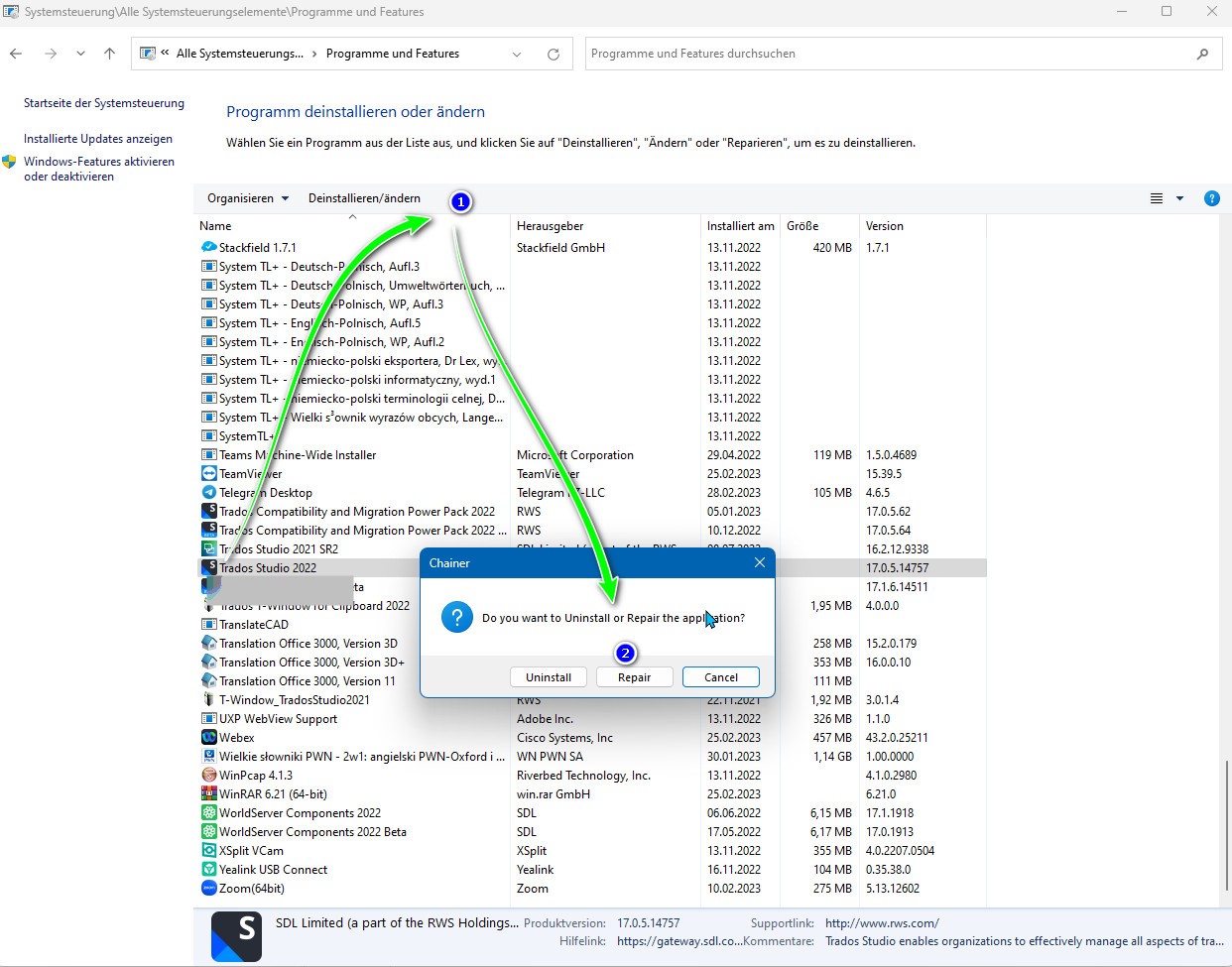Click the Translation Office 3000 Version 11 icon
1232x967 pixels.
click(208, 681)
